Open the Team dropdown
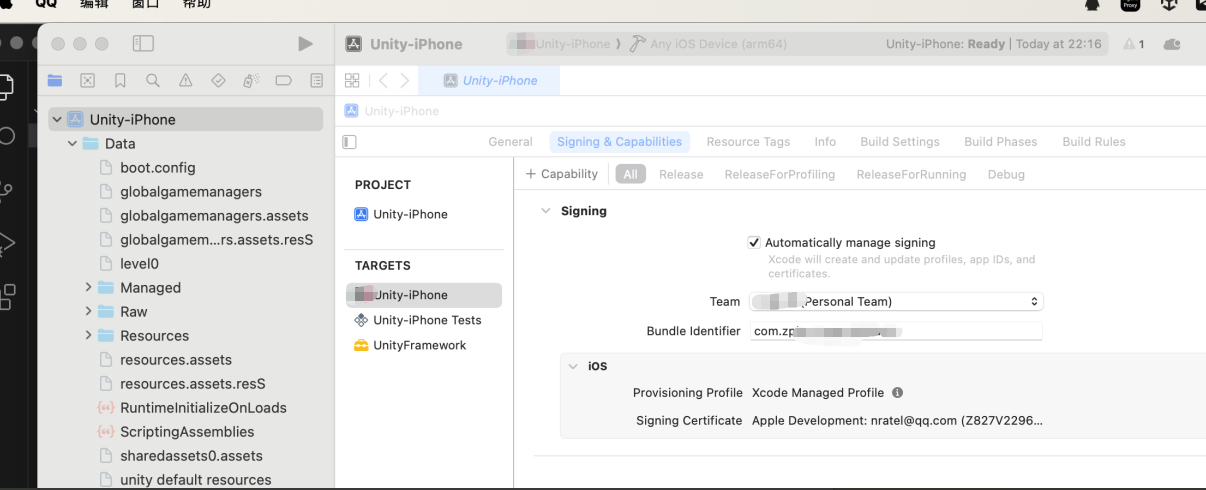This screenshot has width=1206, height=490. [896, 301]
